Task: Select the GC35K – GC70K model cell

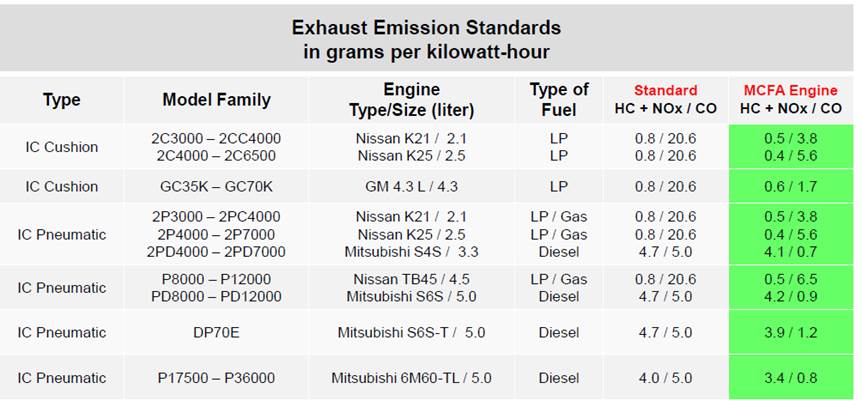Action: coord(216,186)
